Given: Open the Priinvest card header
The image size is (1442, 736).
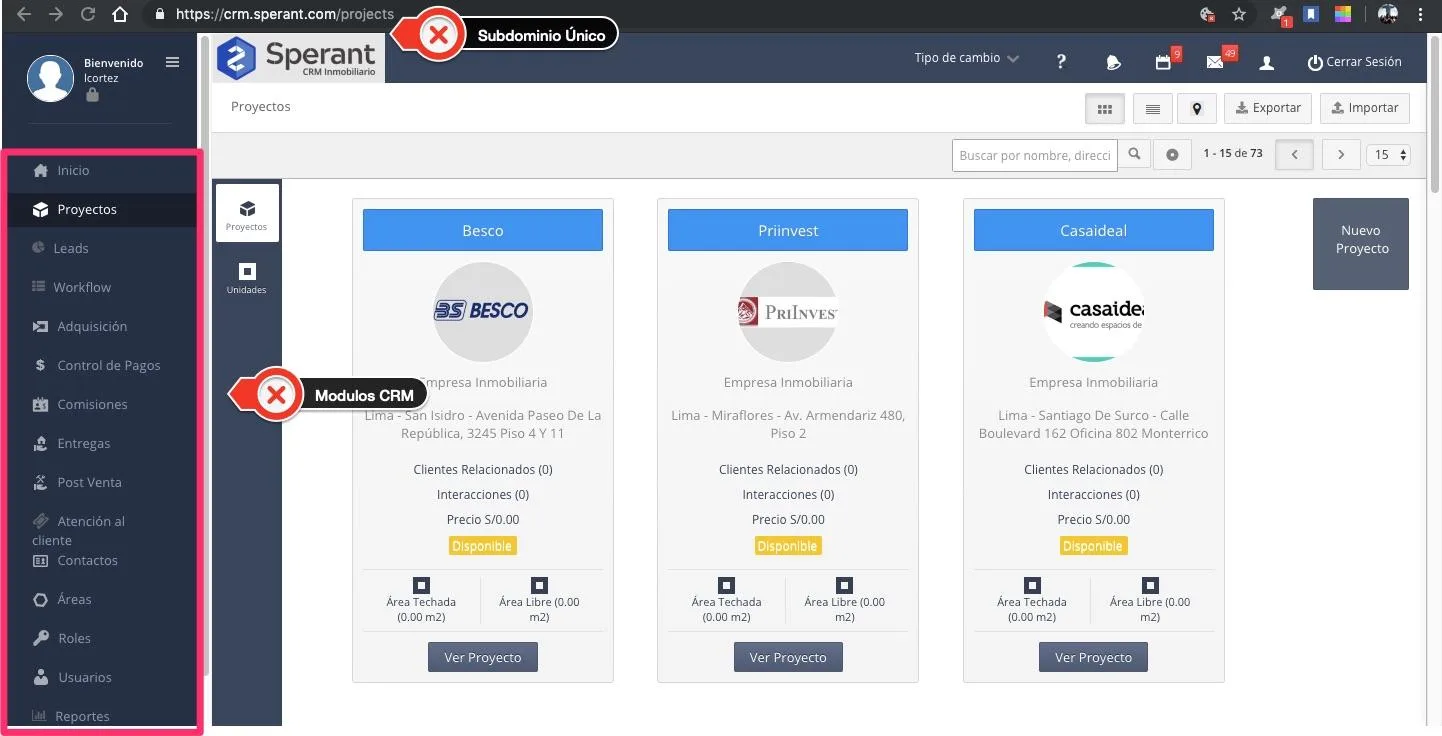Looking at the screenshot, I should 788,230.
